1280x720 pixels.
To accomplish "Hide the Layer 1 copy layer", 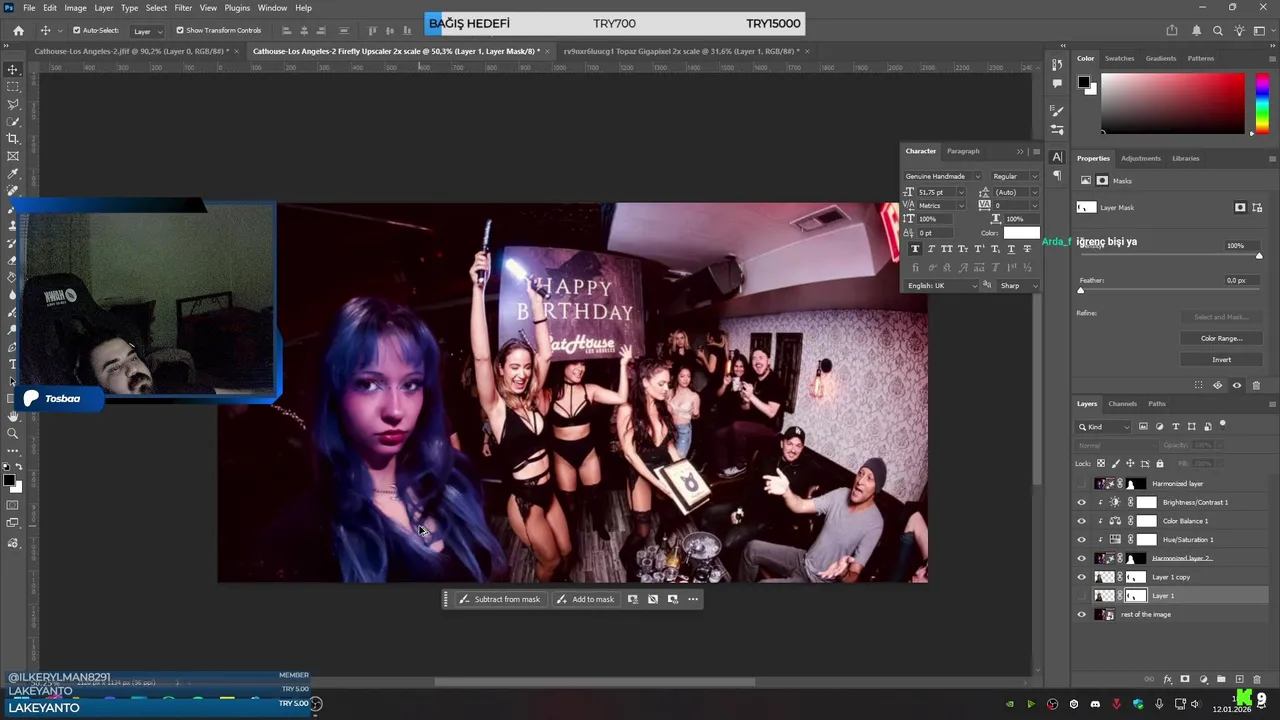I will (x=1081, y=577).
